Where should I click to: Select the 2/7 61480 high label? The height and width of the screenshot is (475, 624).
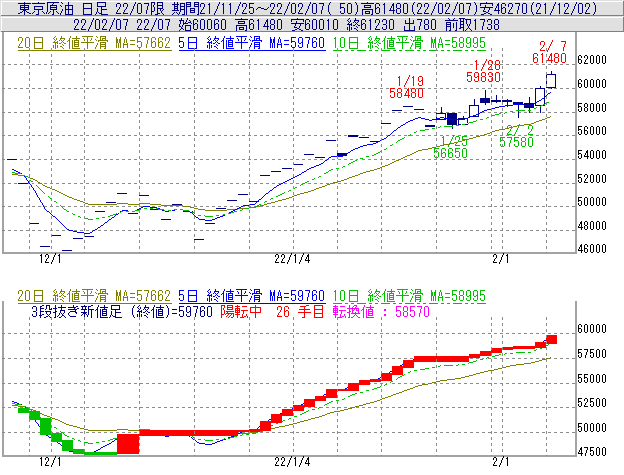tap(550, 52)
